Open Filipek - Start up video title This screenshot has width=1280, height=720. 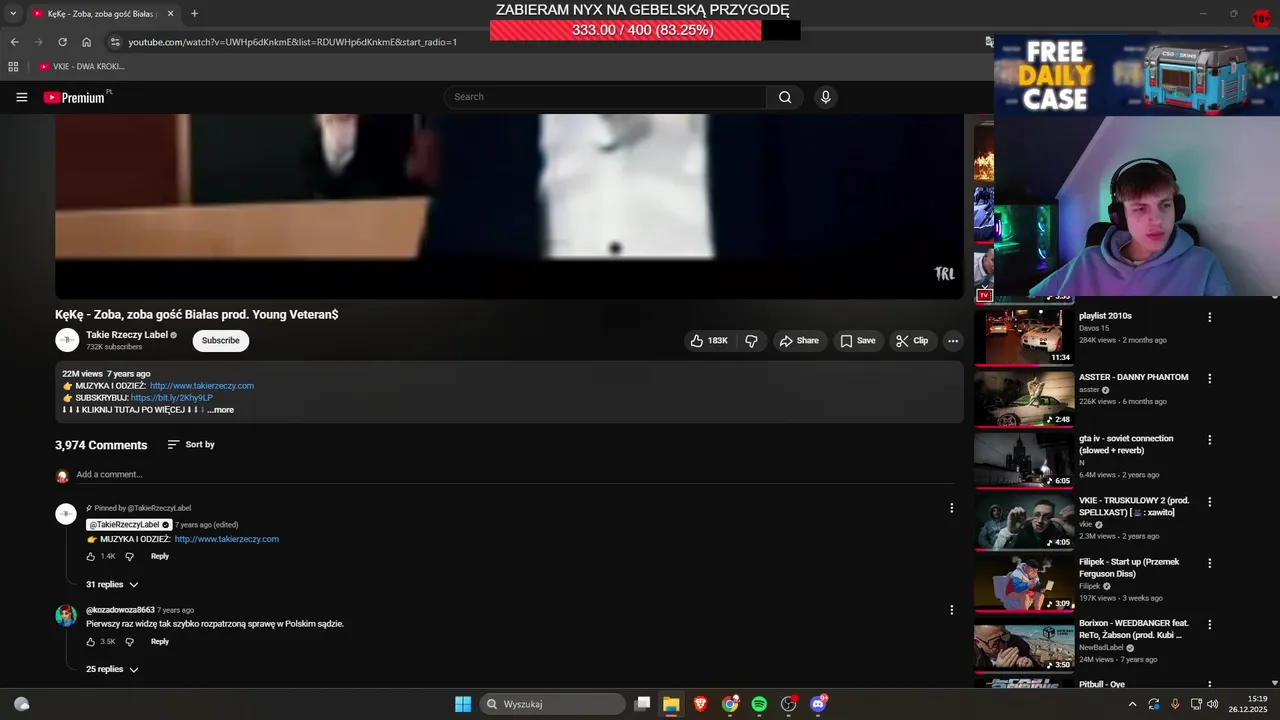click(1129, 568)
